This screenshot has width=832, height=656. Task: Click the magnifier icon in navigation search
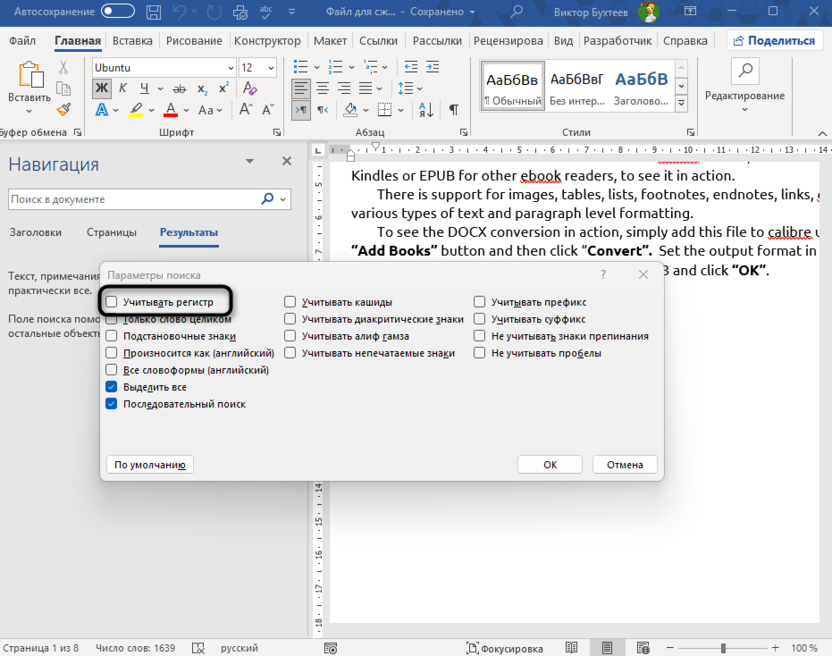(x=268, y=199)
